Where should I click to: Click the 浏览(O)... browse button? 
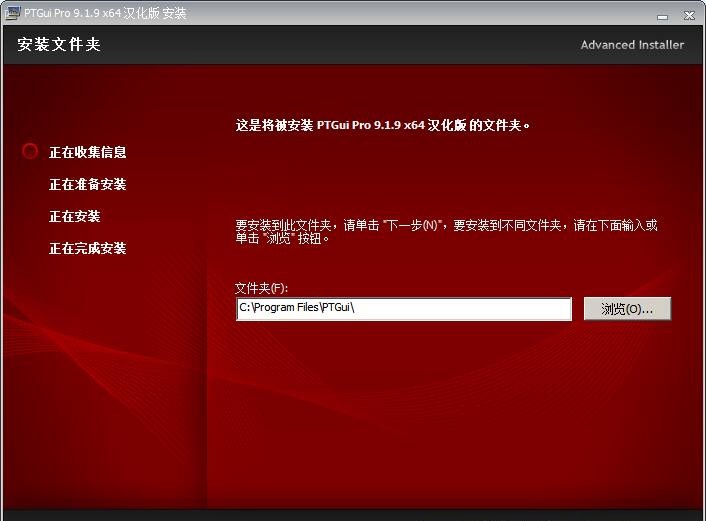[627, 309]
